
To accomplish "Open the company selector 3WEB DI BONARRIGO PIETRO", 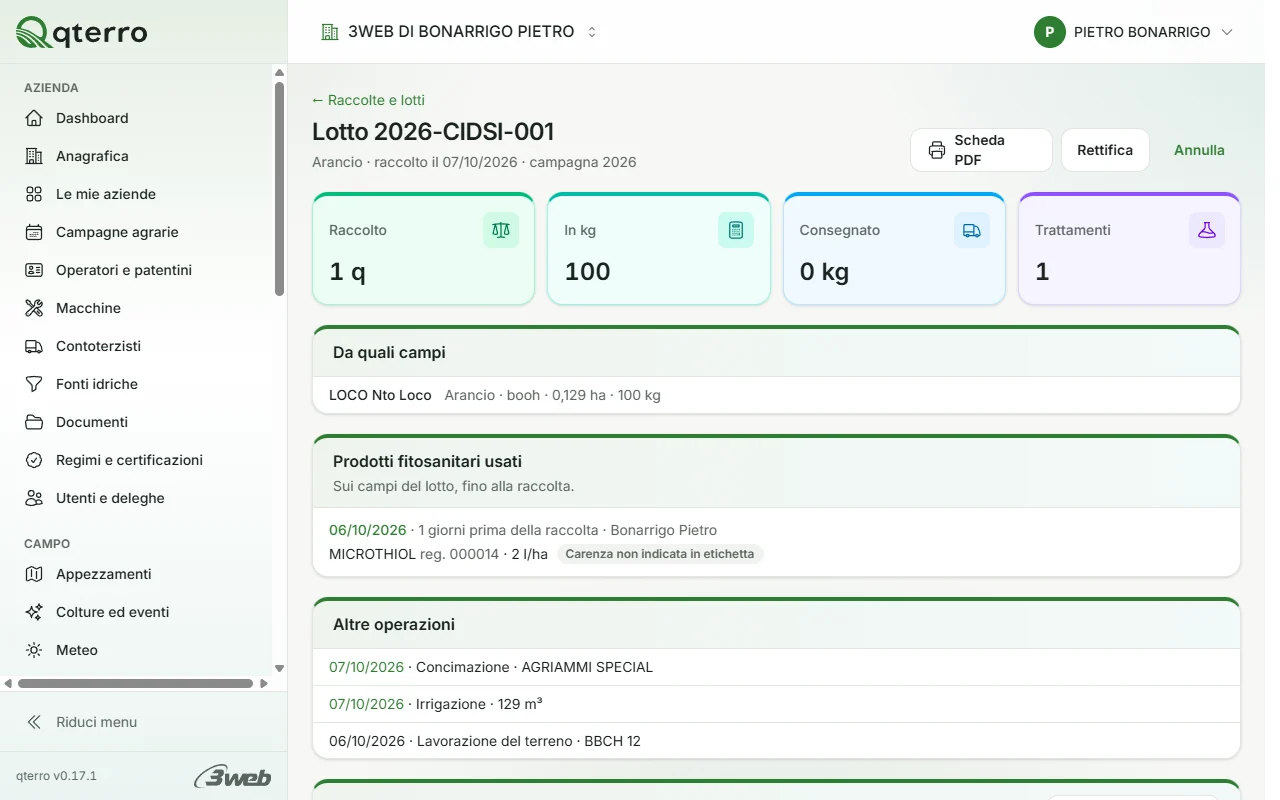I will click(459, 32).
